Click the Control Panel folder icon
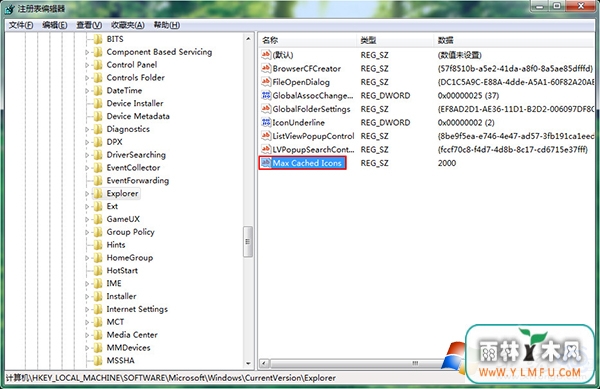The height and width of the screenshot is (389, 600). [x=98, y=65]
